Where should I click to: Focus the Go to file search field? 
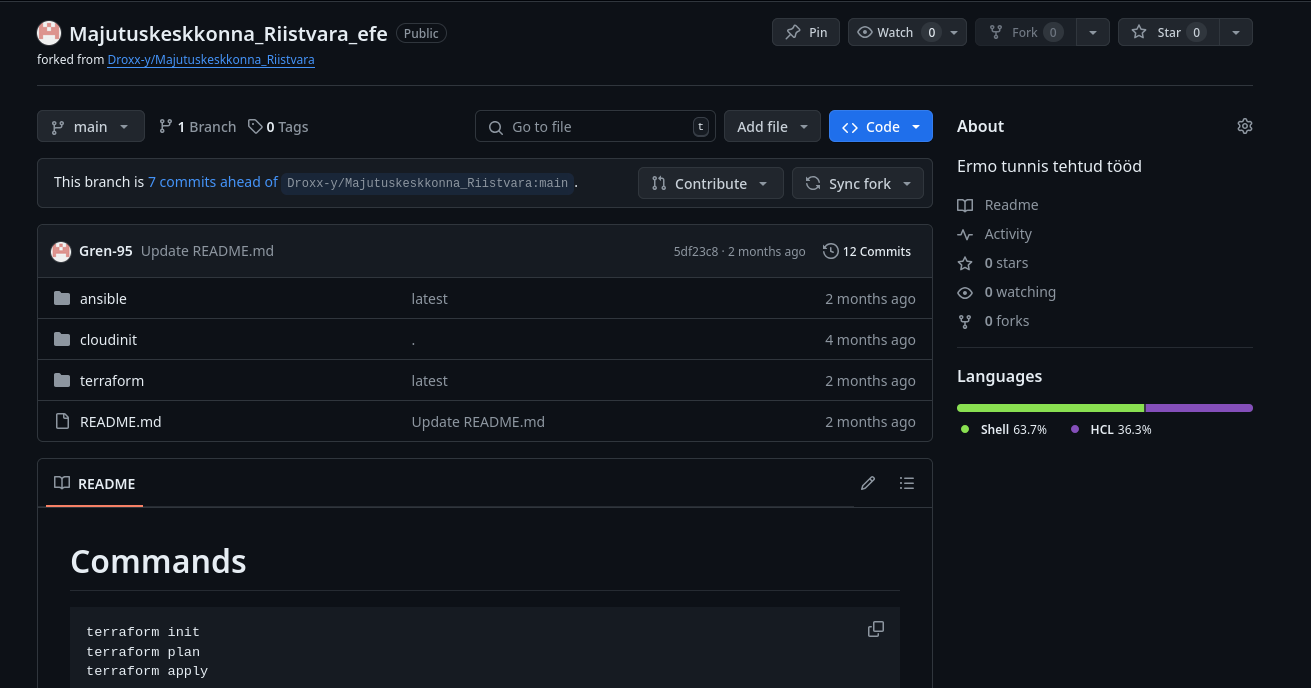[x=595, y=126]
